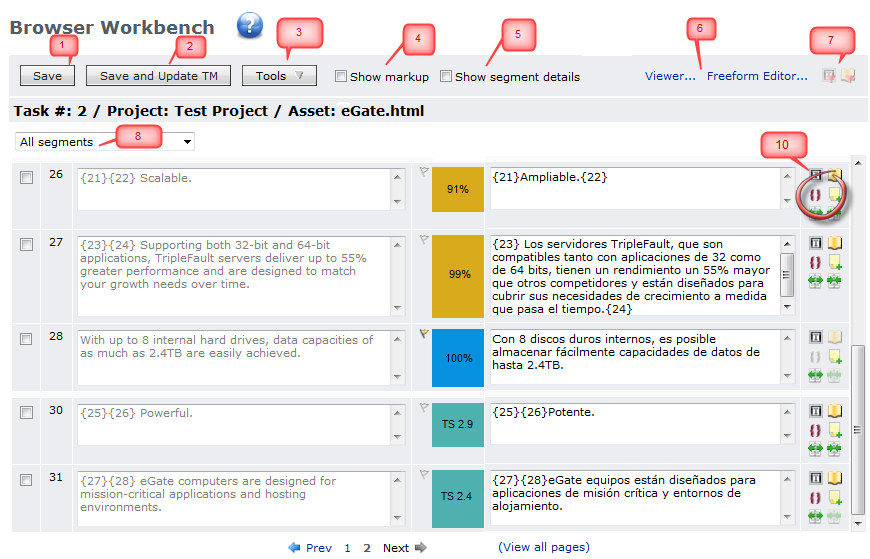Click Next in the pagination
The image size is (870, 559).
[x=396, y=548]
